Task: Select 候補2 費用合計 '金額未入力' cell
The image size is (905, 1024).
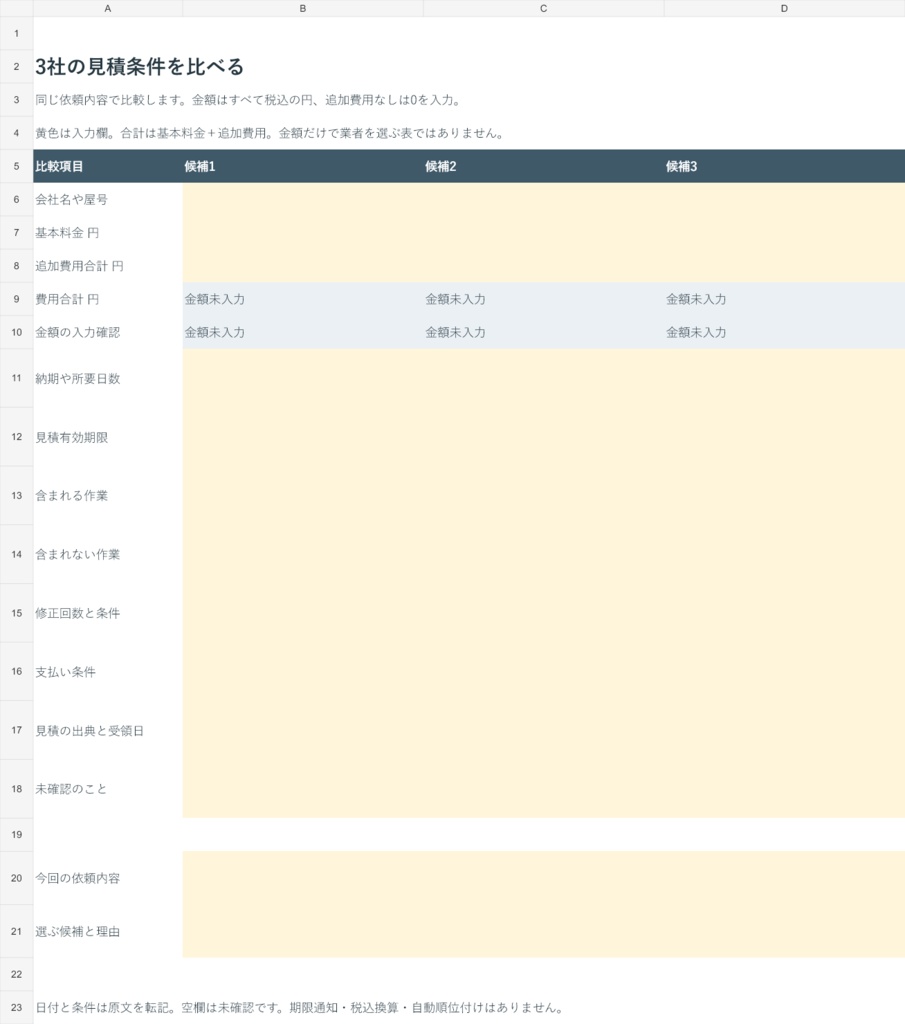Action: (543, 299)
